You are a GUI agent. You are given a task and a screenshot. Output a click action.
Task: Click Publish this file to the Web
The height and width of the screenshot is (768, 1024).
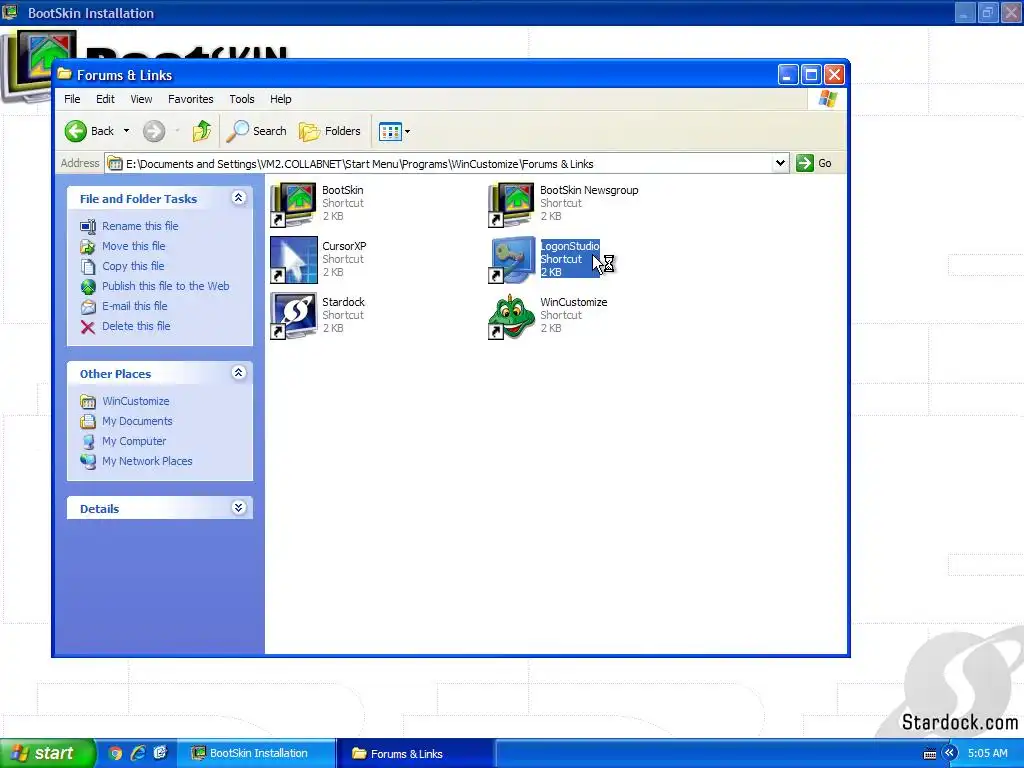pyautogui.click(x=165, y=286)
